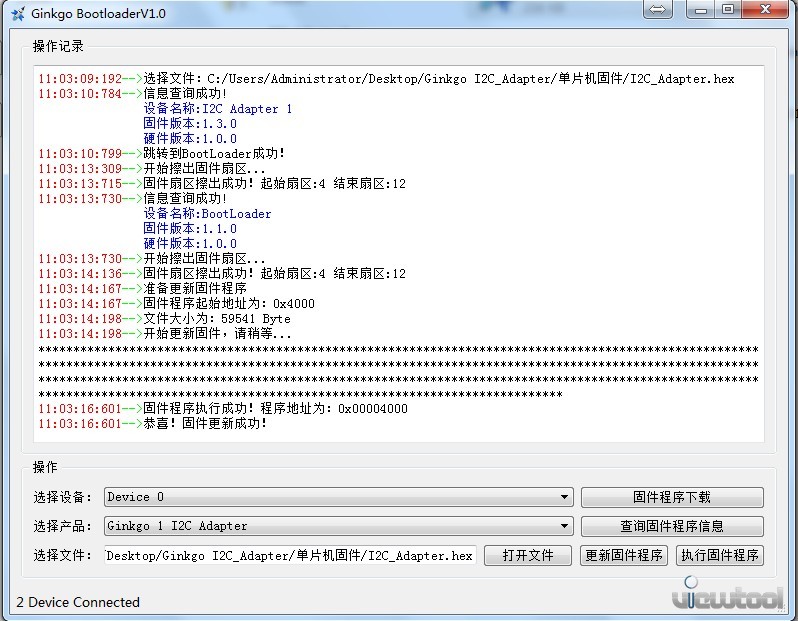
Task: Click log line 恭喜！固件更新成功
Action: tap(153, 424)
